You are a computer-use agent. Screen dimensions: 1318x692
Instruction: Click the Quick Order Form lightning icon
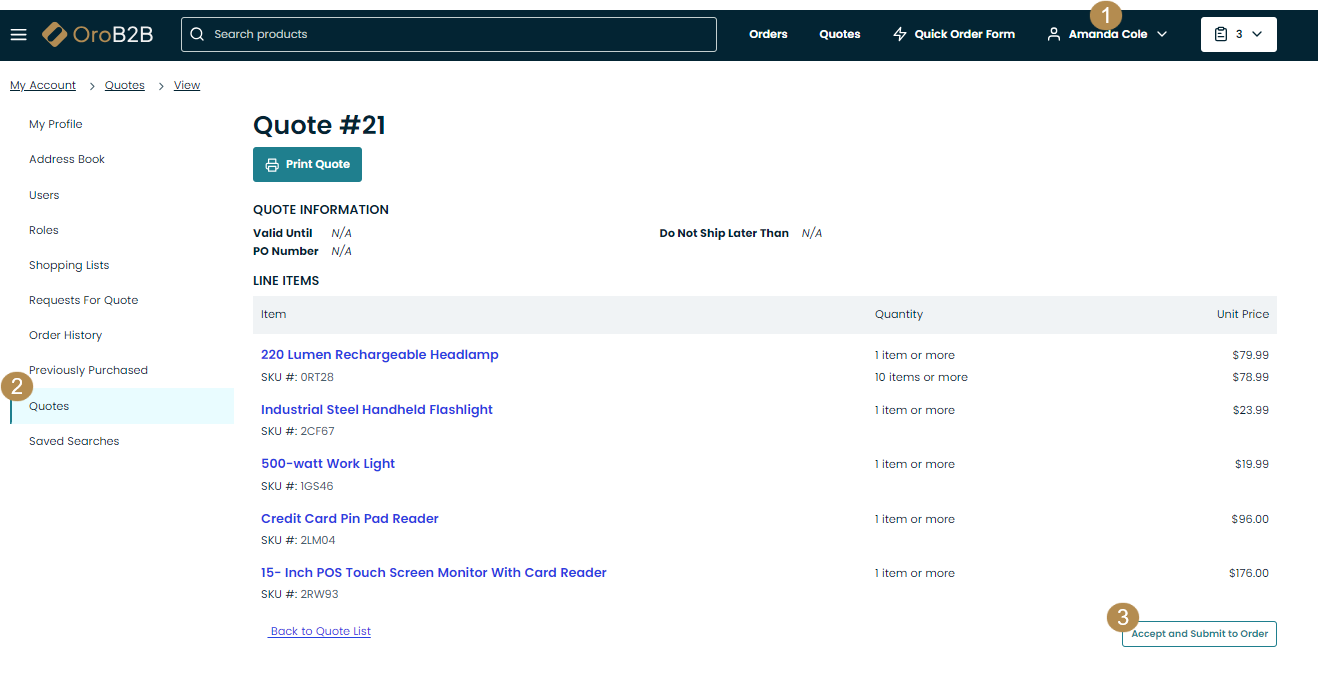click(900, 34)
